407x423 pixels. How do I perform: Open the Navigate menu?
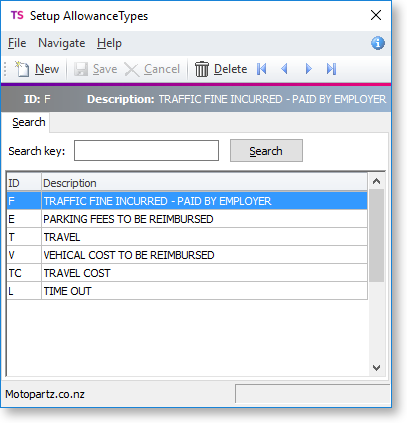click(62, 43)
